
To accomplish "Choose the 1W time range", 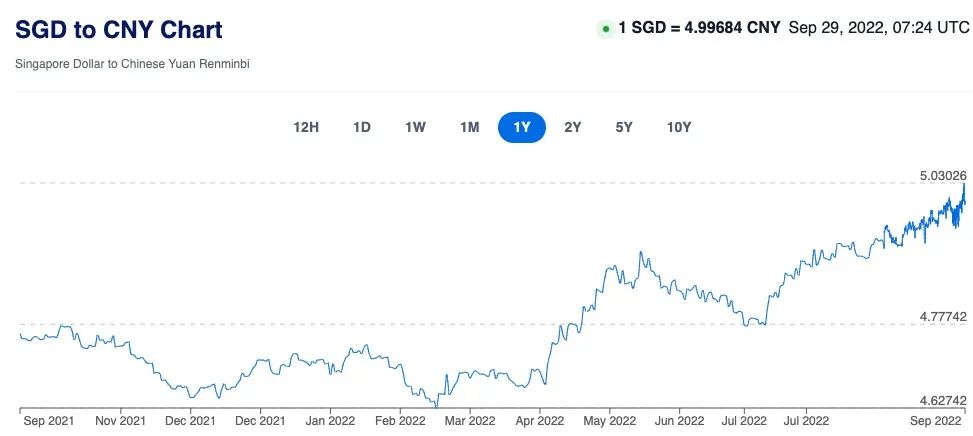I will 416,127.
